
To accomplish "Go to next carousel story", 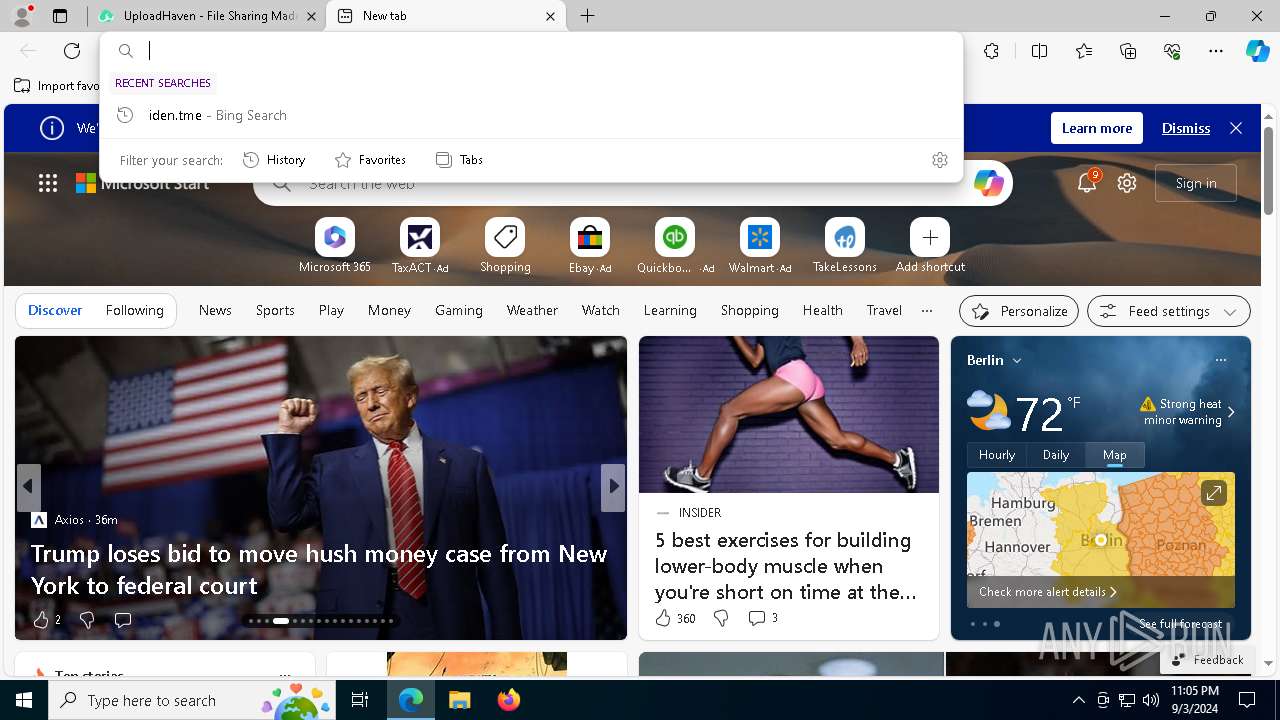I will pyautogui.click(x=614, y=487).
